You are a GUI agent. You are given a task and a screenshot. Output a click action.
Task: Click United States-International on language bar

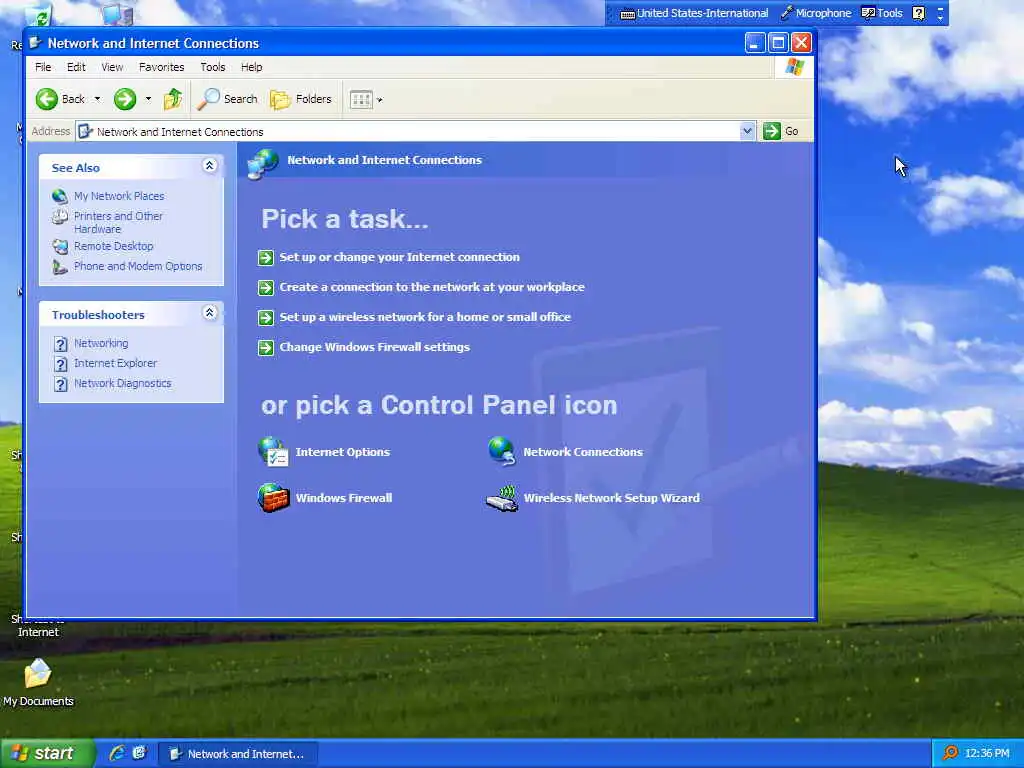[694, 13]
